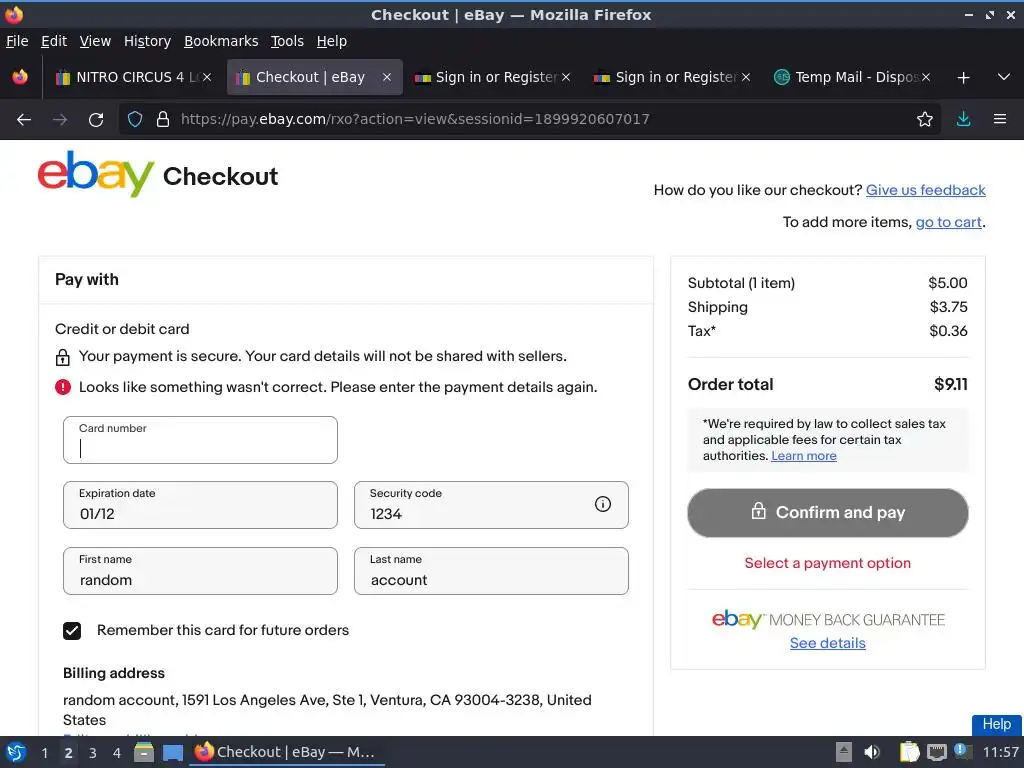Bookmark this page with star icon
Screen dimensions: 1024x768
coord(925,119)
